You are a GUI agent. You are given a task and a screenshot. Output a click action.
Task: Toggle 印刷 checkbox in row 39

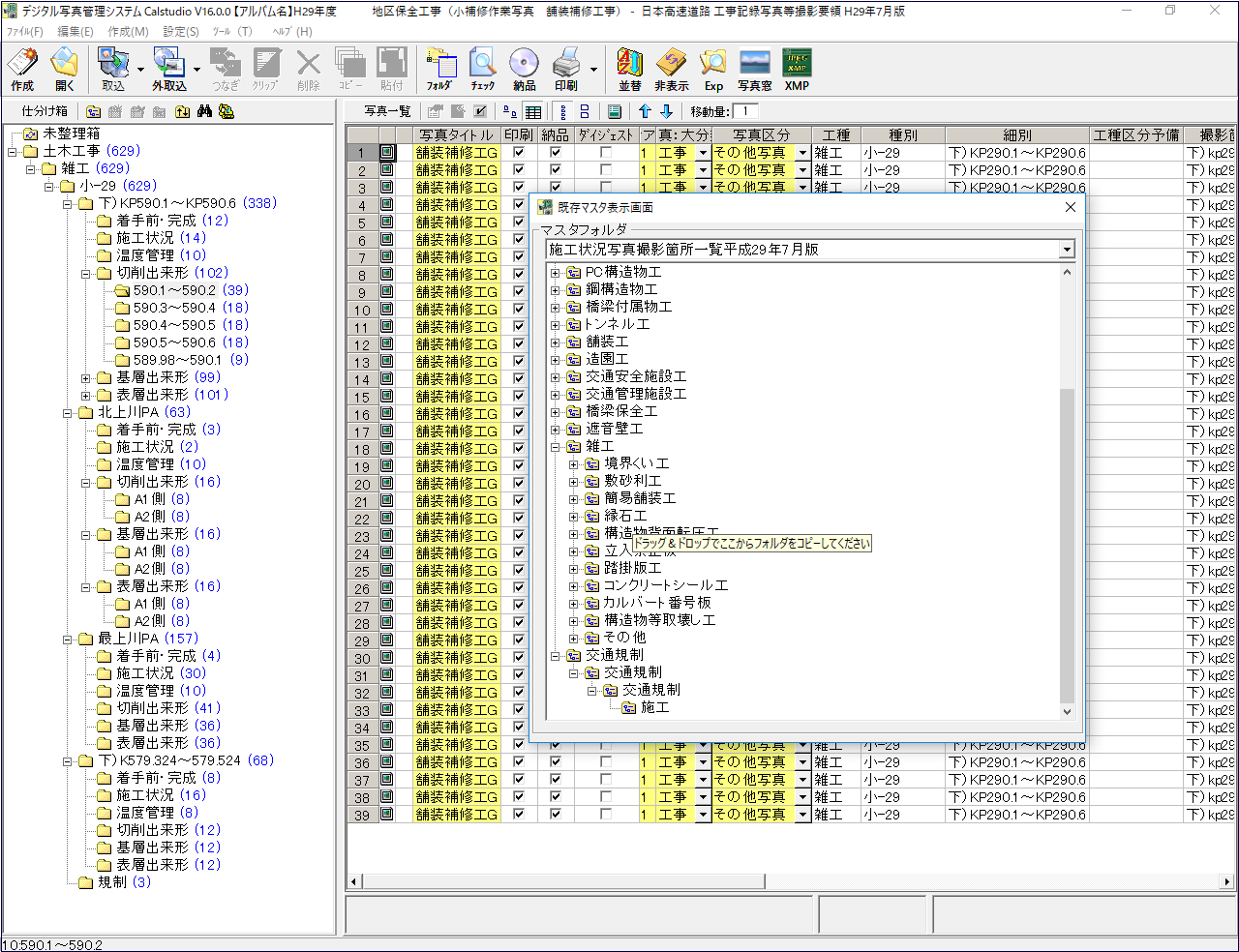coord(518,814)
